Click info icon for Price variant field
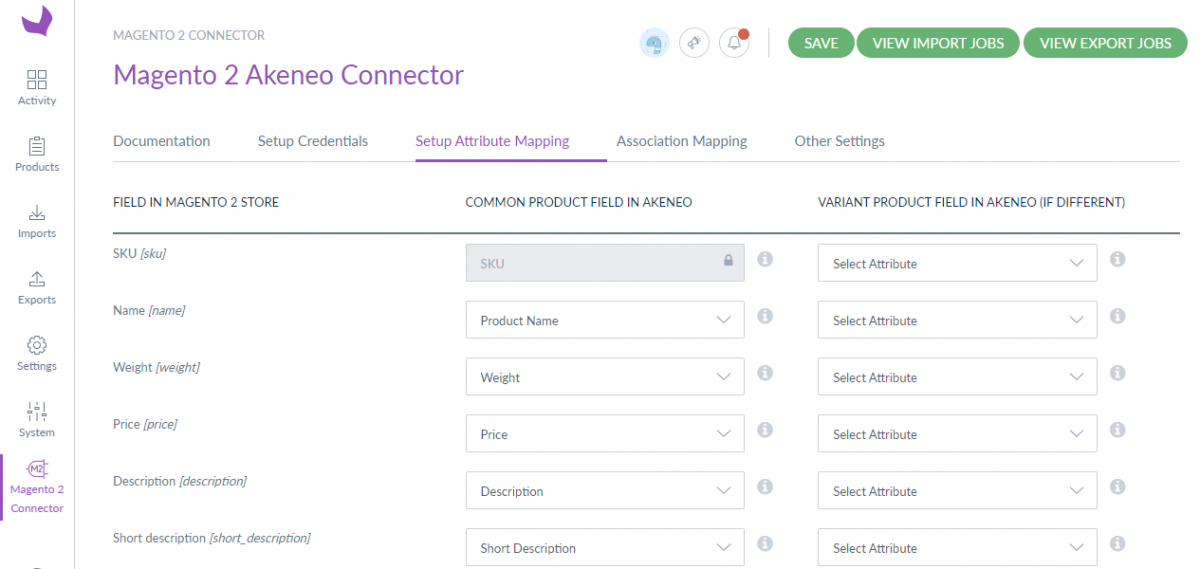Screen dimensions: 1200x569 (1118, 430)
